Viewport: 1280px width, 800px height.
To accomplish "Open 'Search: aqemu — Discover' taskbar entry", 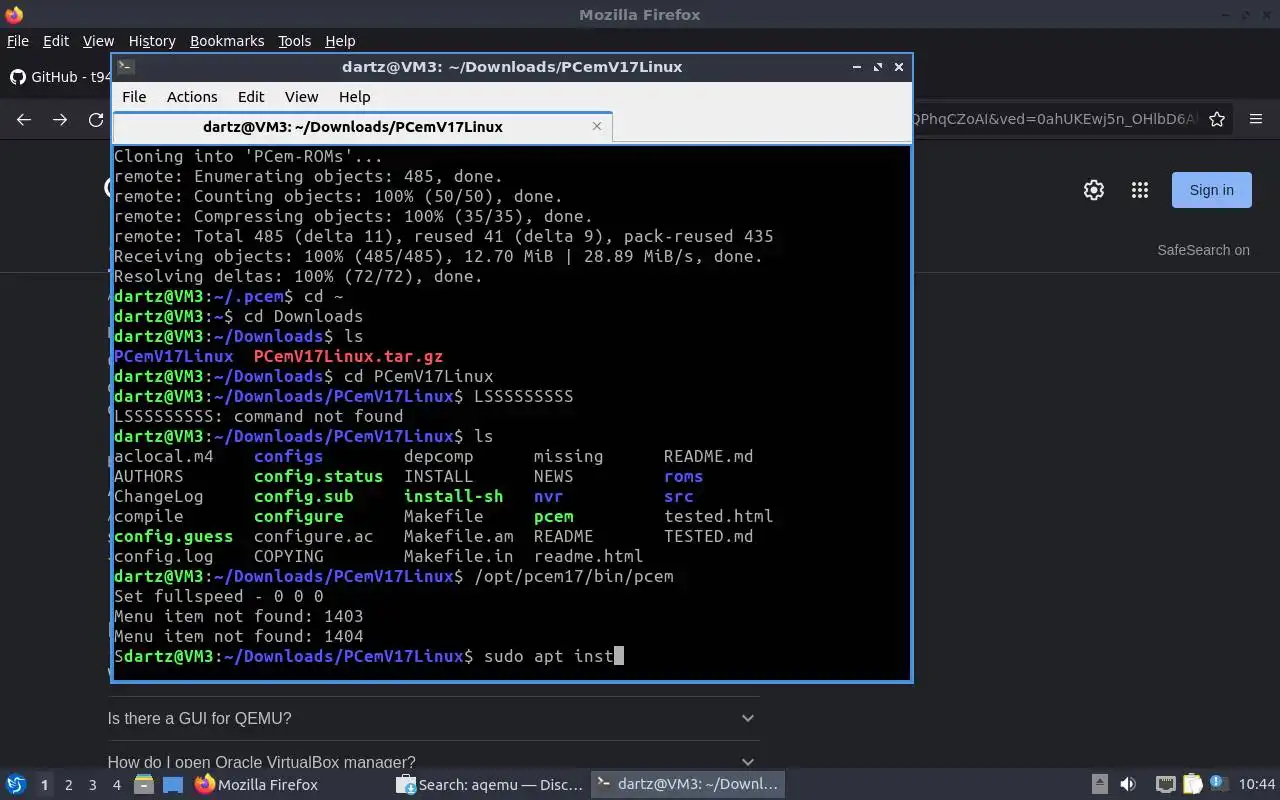I will coord(489,785).
